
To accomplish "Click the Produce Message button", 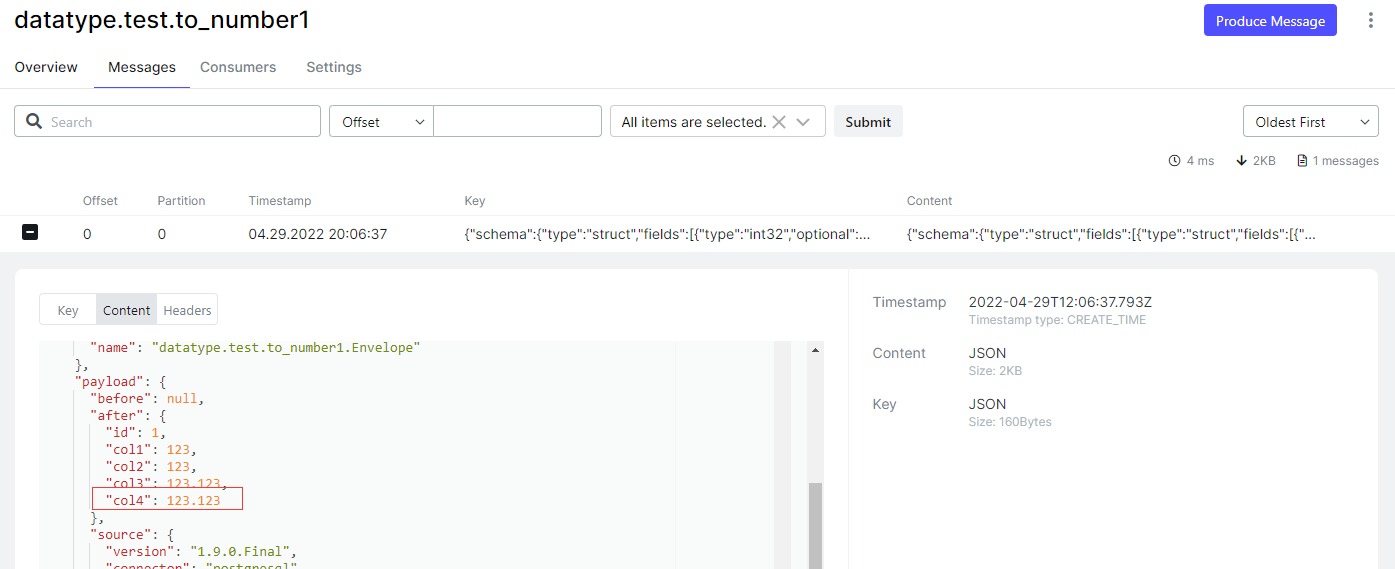I will pos(1270,20).
